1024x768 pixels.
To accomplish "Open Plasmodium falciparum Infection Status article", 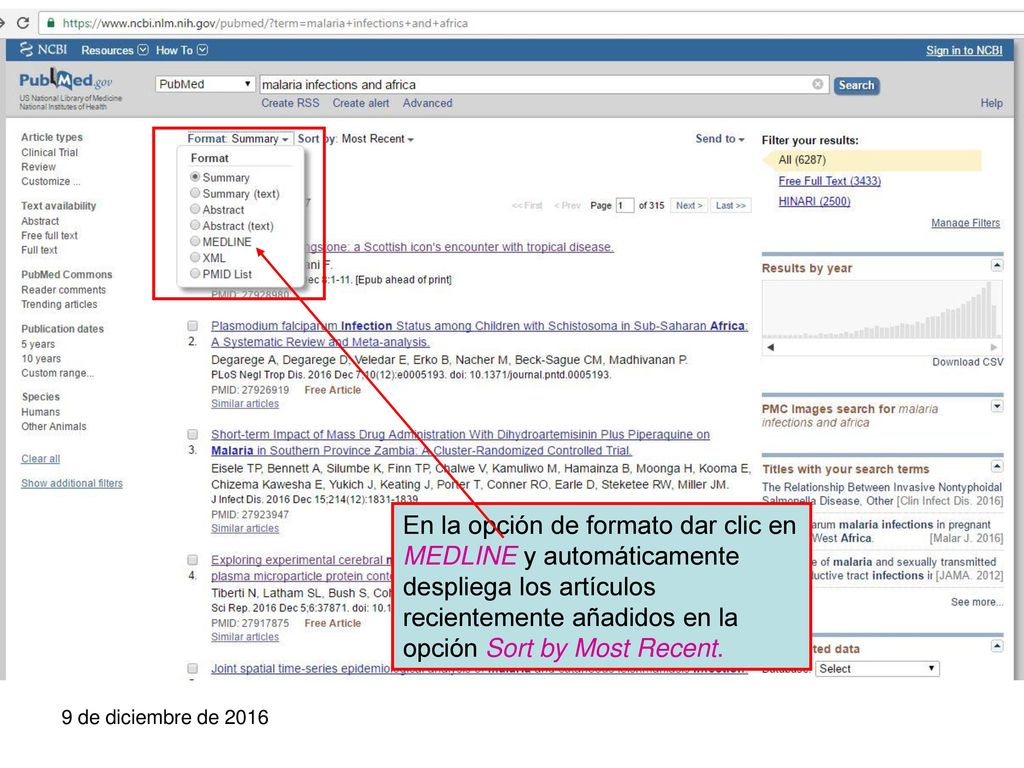I will point(479,334).
